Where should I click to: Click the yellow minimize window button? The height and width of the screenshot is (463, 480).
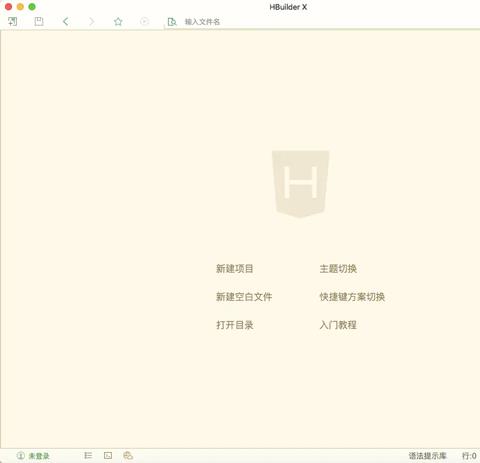[20, 7]
